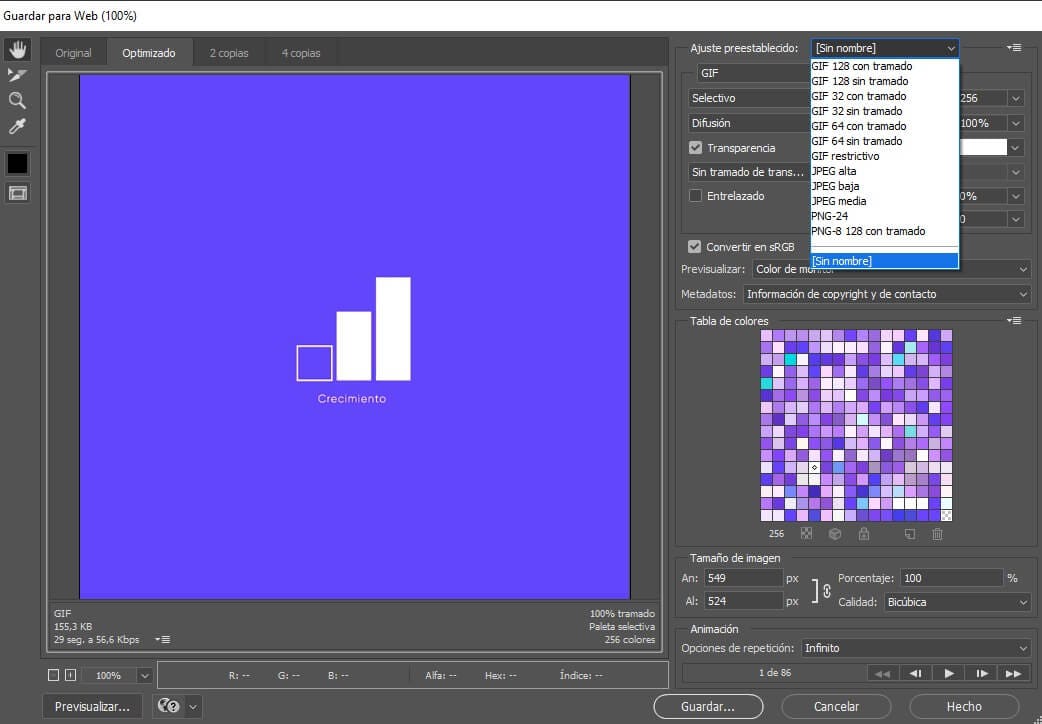Viewport: 1042px width, 724px height.
Task: Uncheck Convertir en sRGB option
Action: point(695,246)
